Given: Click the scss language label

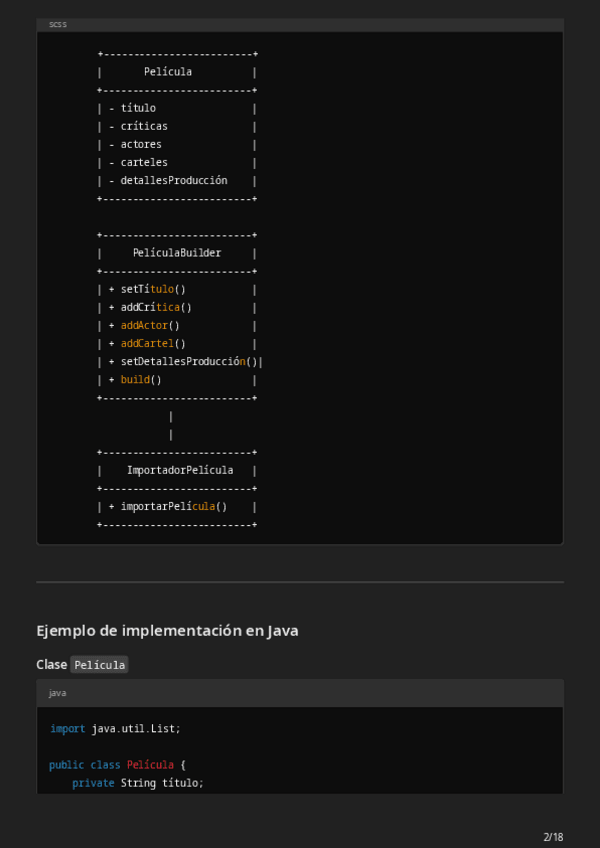Looking at the screenshot, I should (58, 24).
